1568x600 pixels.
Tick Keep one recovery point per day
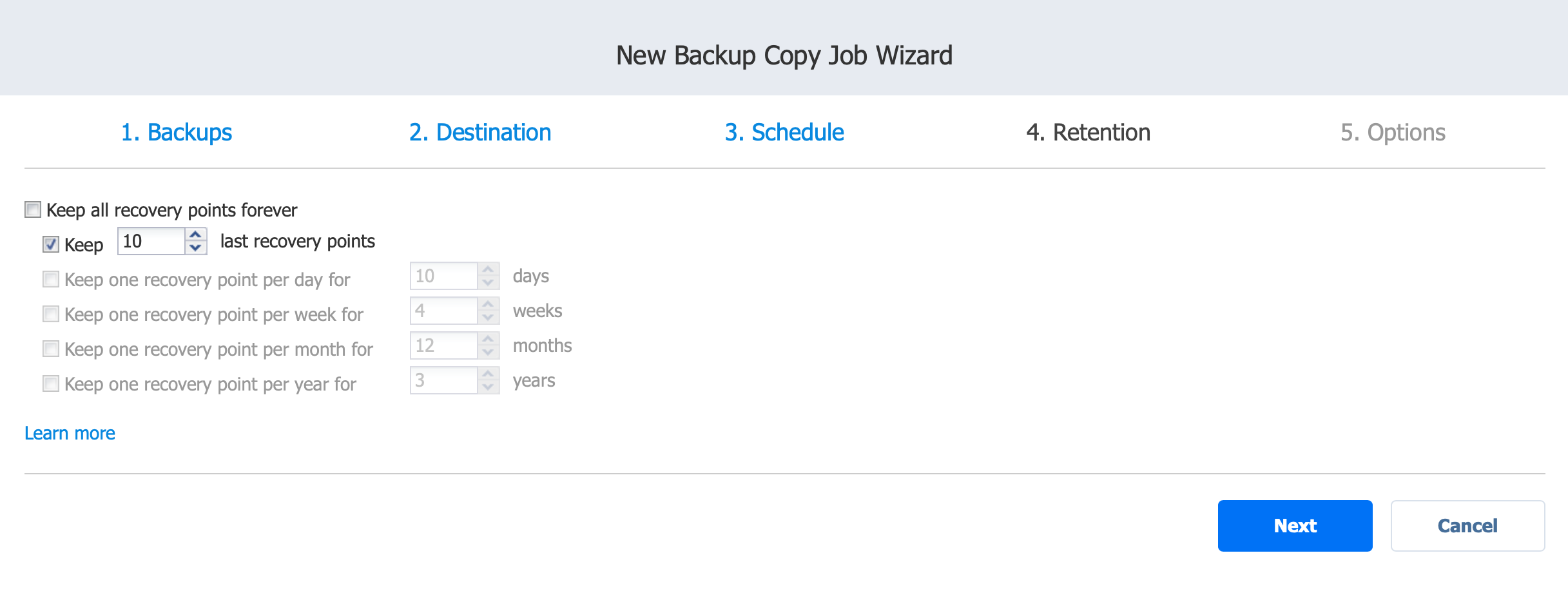pyautogui.click(x=51, y=280)
